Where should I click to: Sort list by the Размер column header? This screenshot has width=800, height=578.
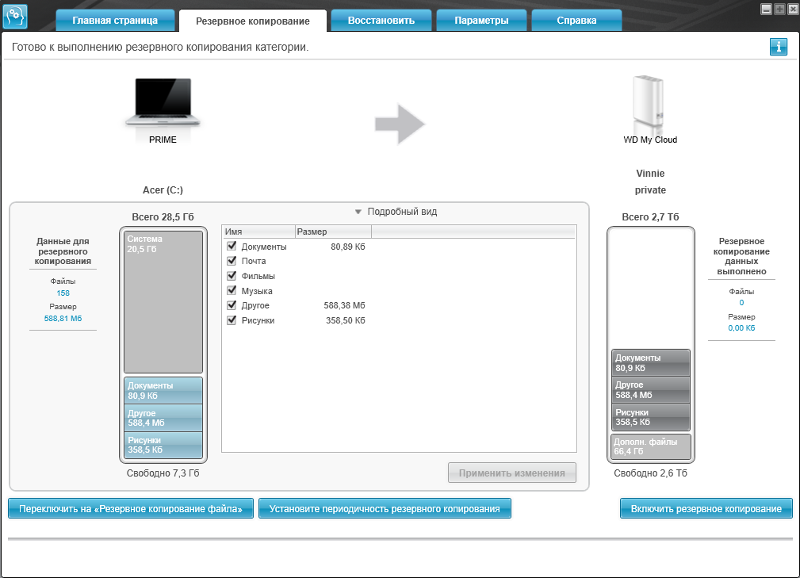click(x=334, y=232)
